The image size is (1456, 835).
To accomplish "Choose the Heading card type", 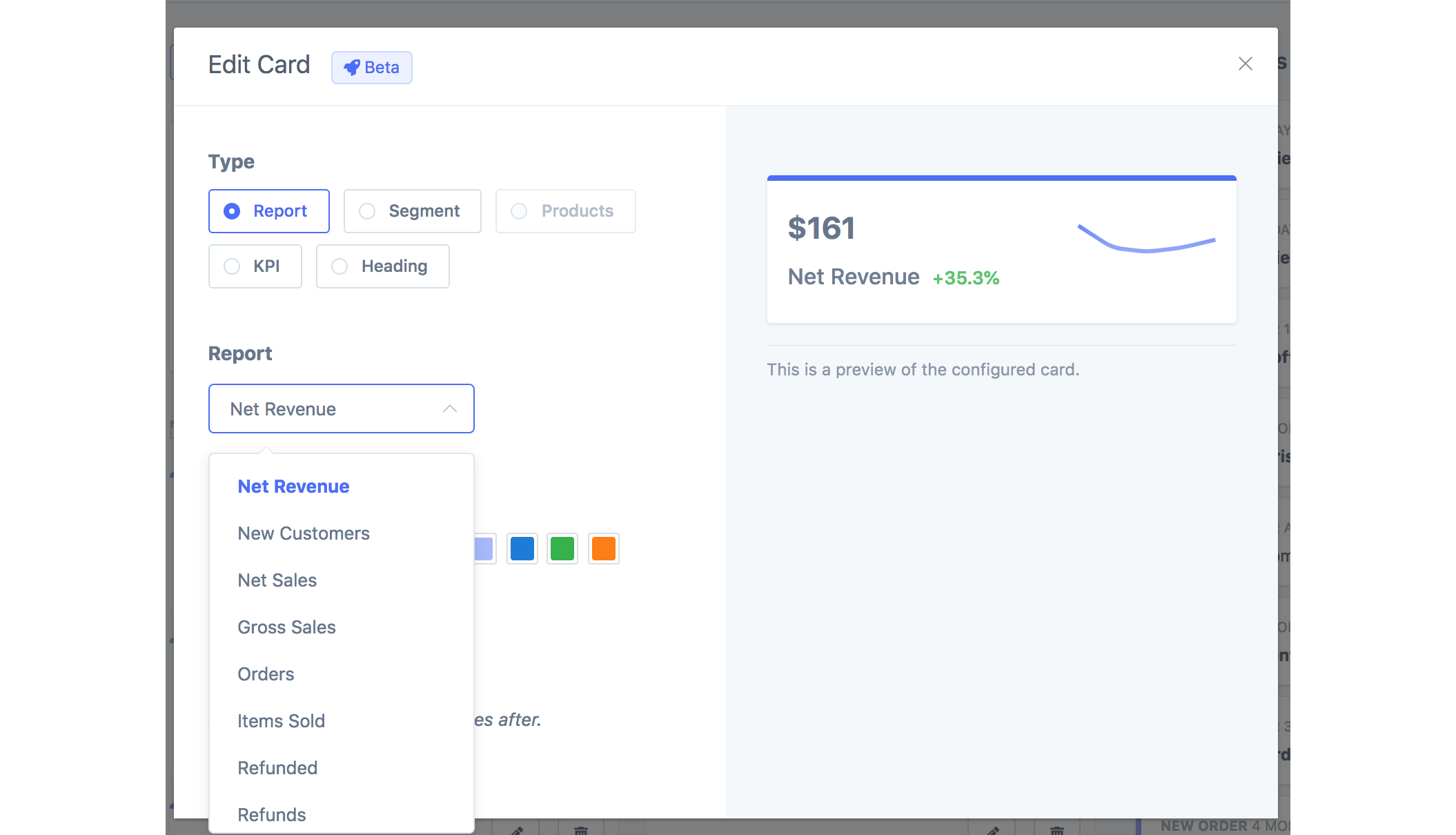I will coord(382,266).
